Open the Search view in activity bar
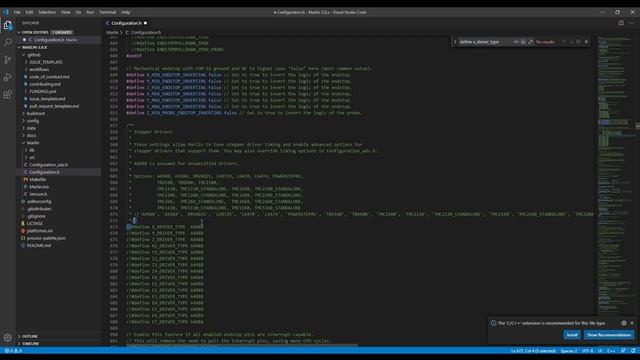This screenshot has height=360, width=640. click(8, 42)
